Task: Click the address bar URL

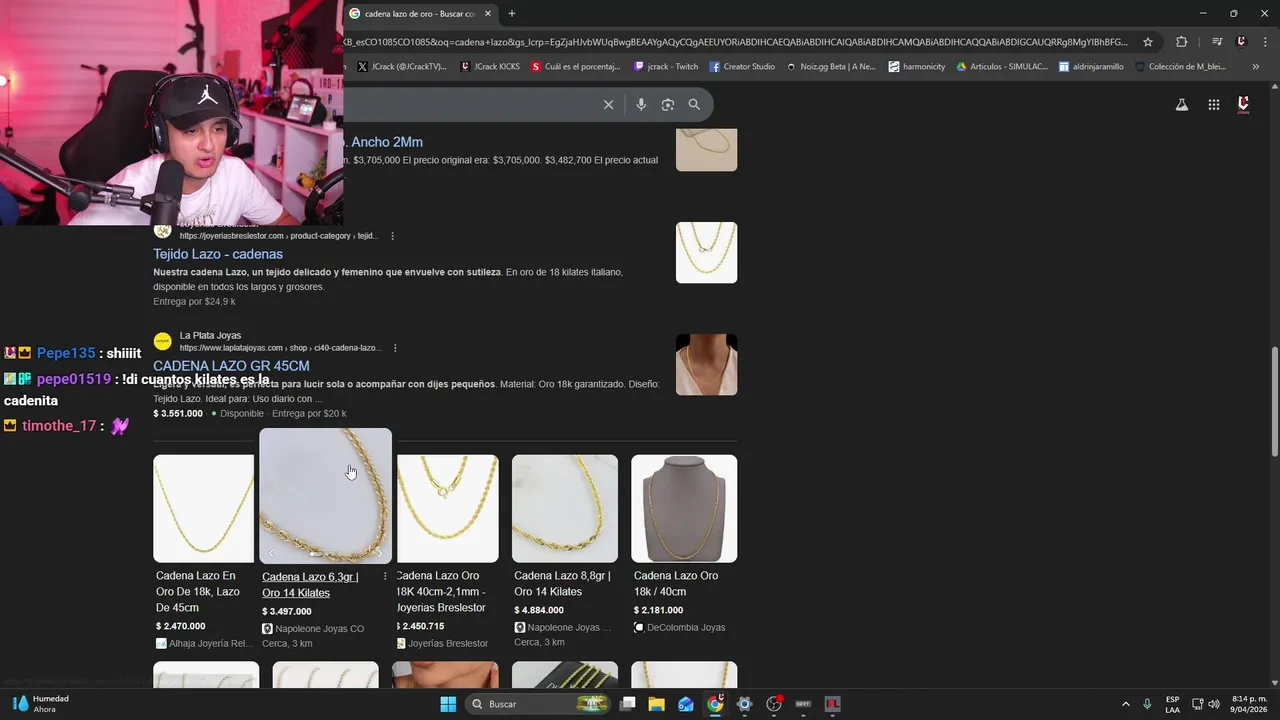Action: [735, 42]
